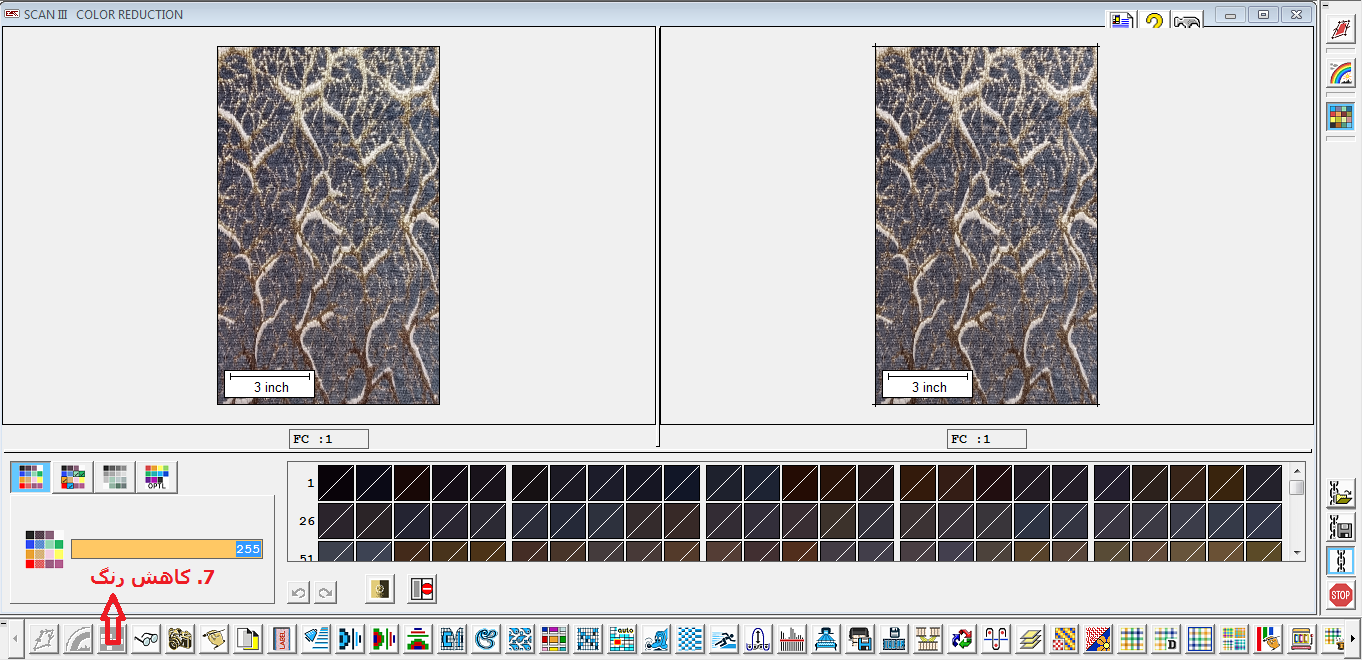Select the stacked yellow layers icon
The image size is (1363, 661).
pos(1030,638)
